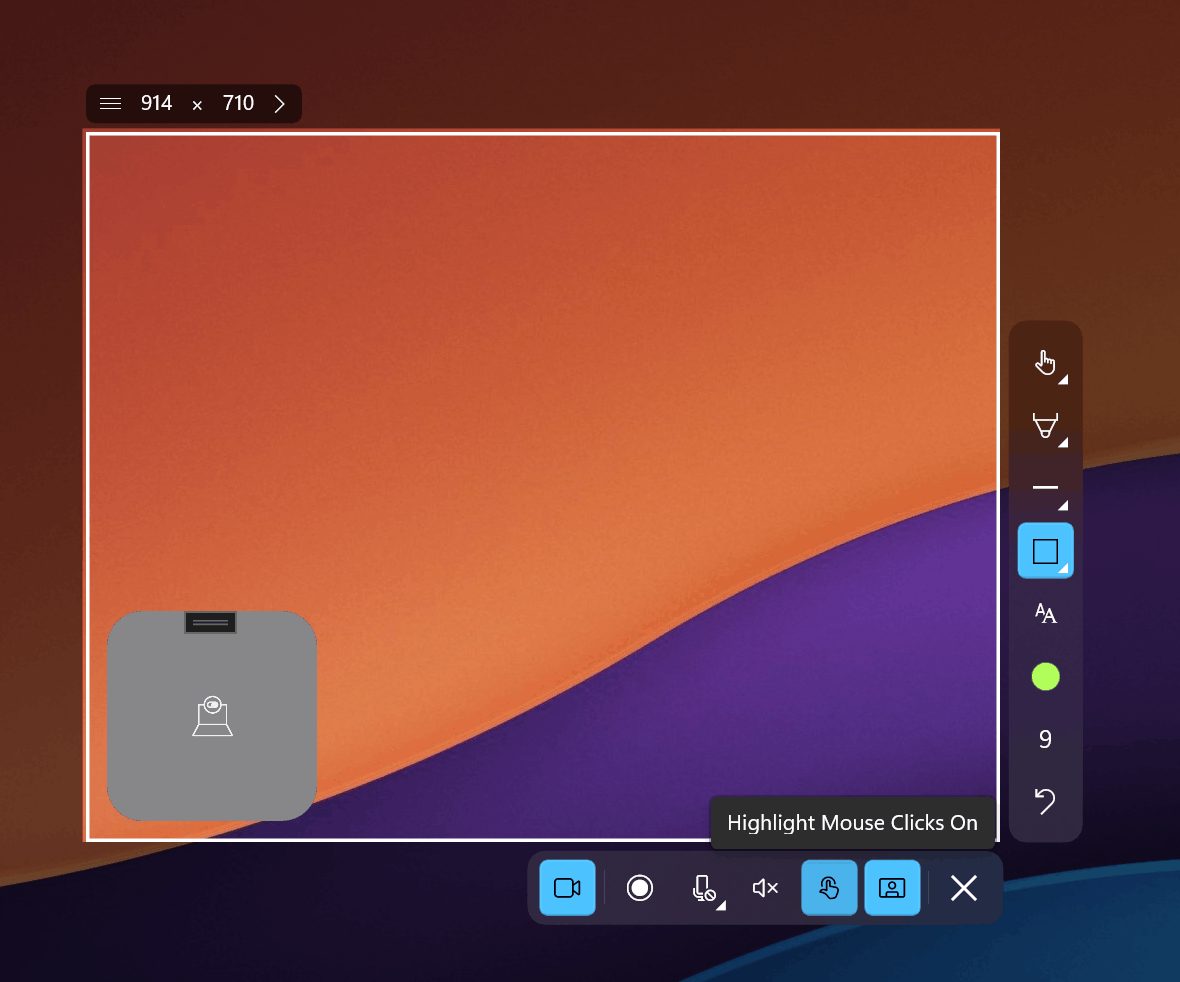This screenshot has width=1180, height=982.
Task: Undo the last annotation
Action: click(1046, 803)
